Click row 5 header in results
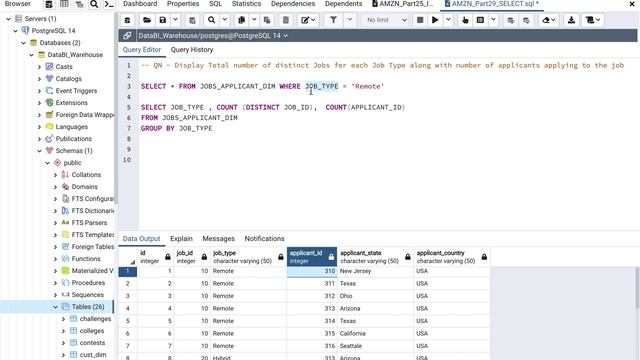 [x=128, y=321]
